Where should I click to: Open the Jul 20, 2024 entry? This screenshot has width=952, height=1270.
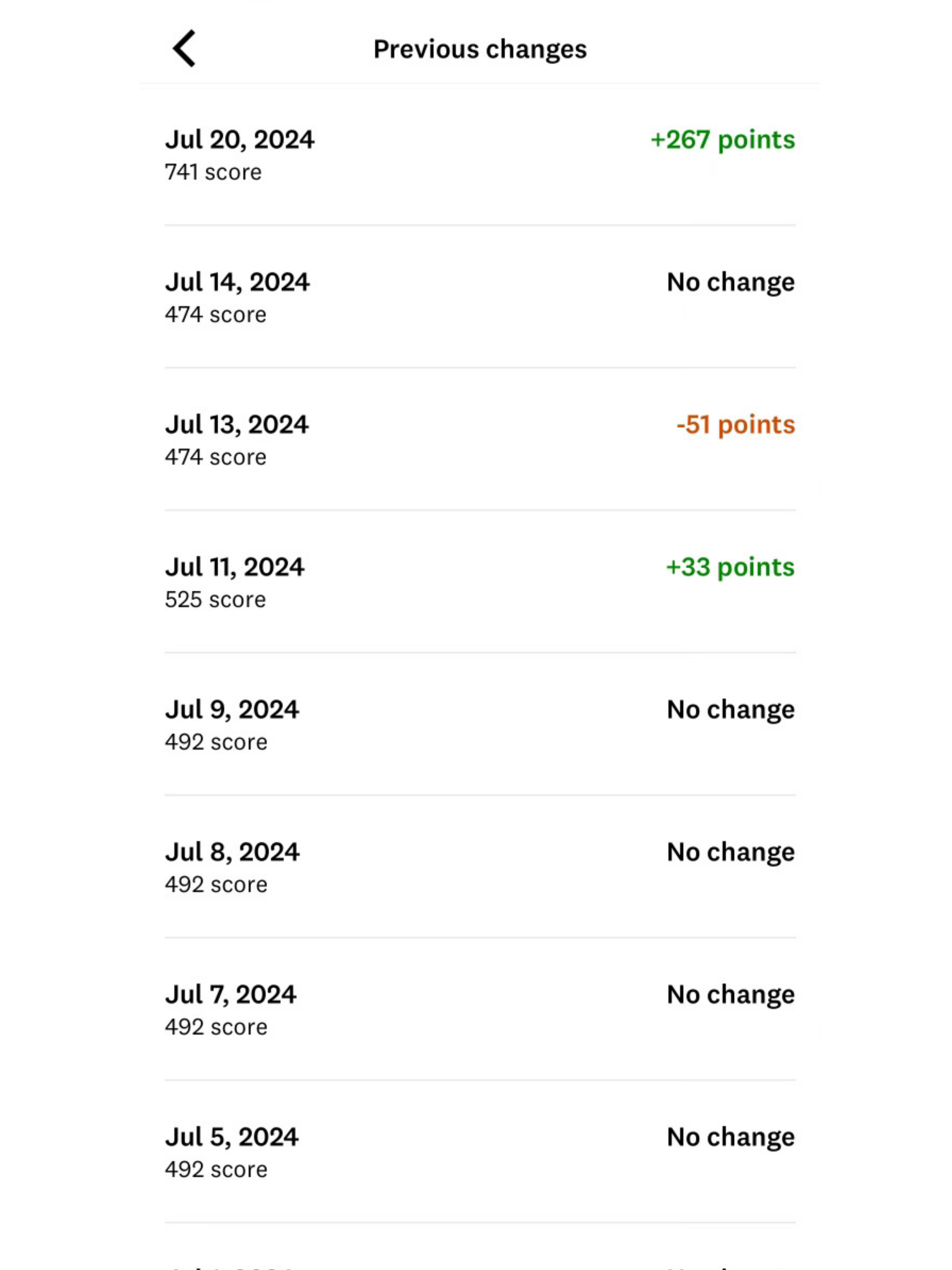(x=480, y=155)
